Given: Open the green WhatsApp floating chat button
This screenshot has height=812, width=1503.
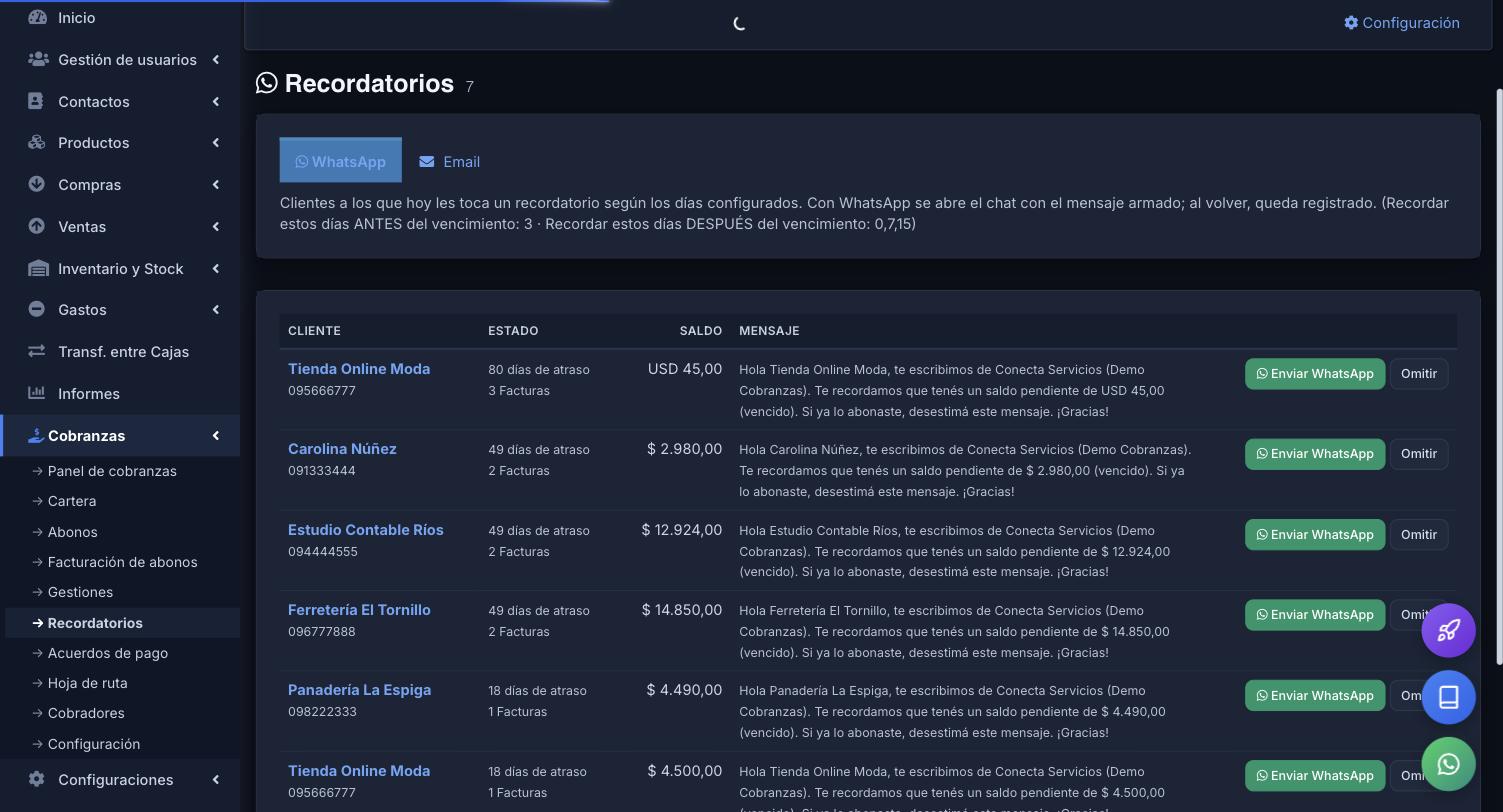Looking at the screenshot, I should pos(1448,764).
